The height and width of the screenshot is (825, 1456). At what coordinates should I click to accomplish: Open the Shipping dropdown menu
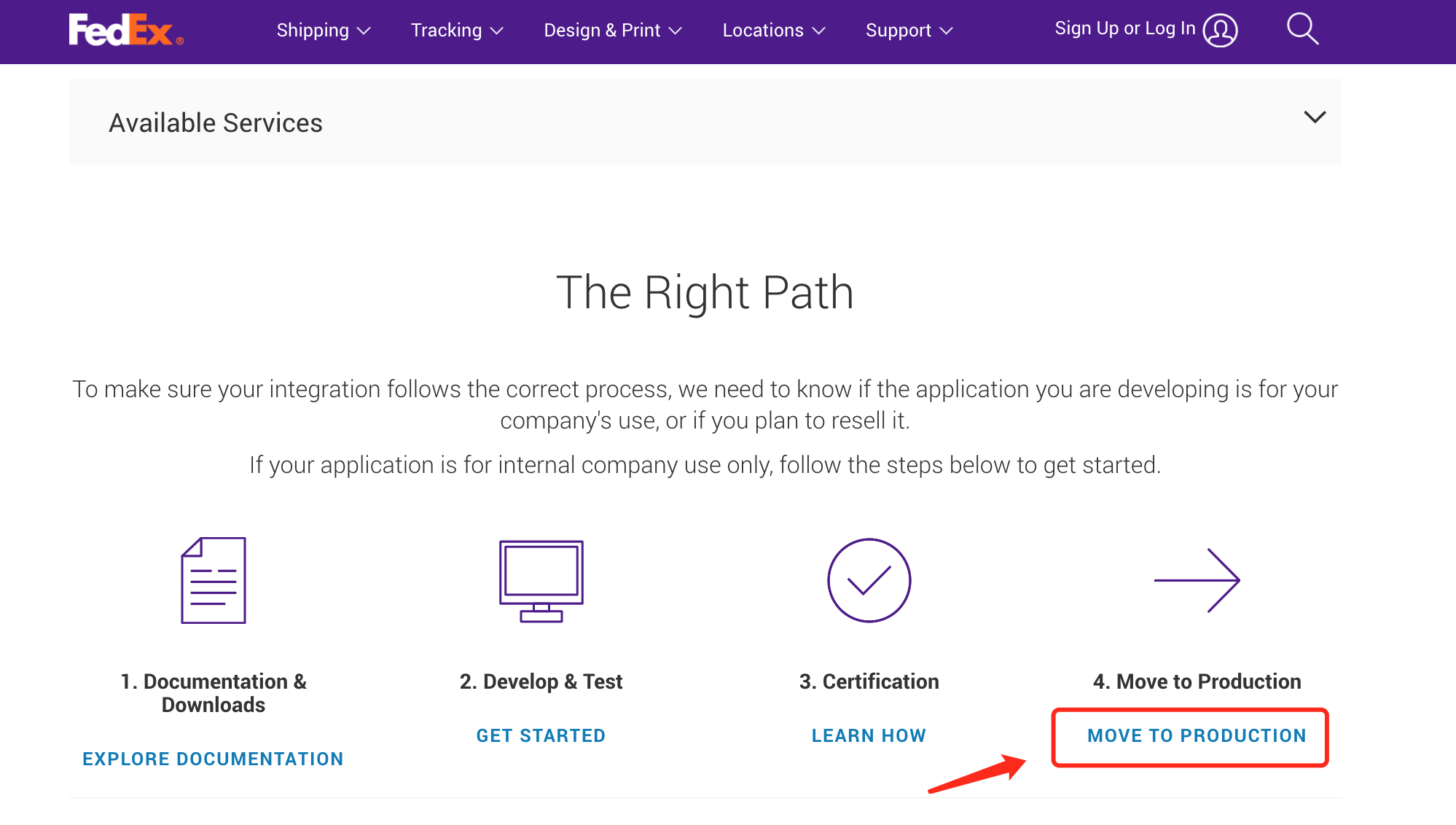pyautogui.click(x=324, y=31)
